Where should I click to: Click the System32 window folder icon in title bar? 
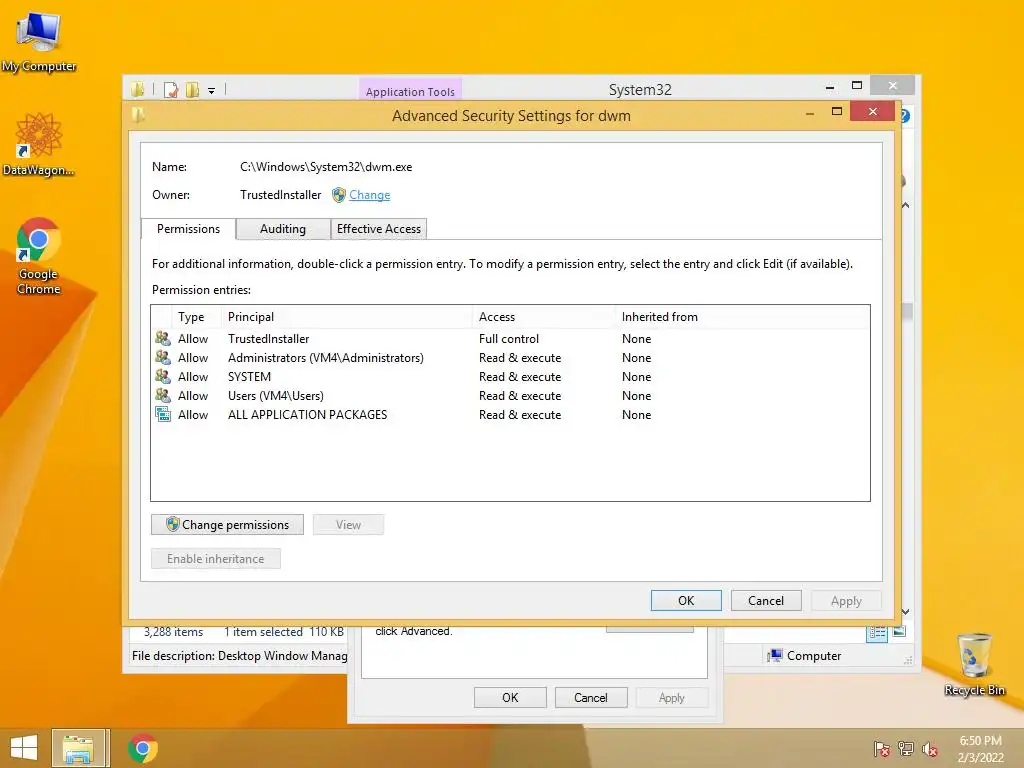pyautogui.click(x=137, y=89)
